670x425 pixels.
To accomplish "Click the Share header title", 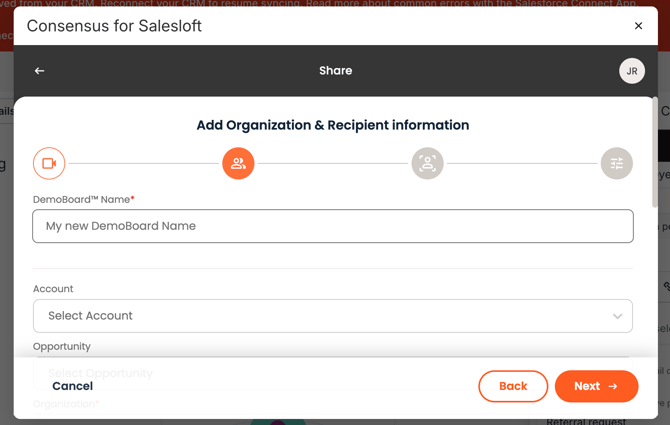I will pyautogui.click(x=335, y=71).
